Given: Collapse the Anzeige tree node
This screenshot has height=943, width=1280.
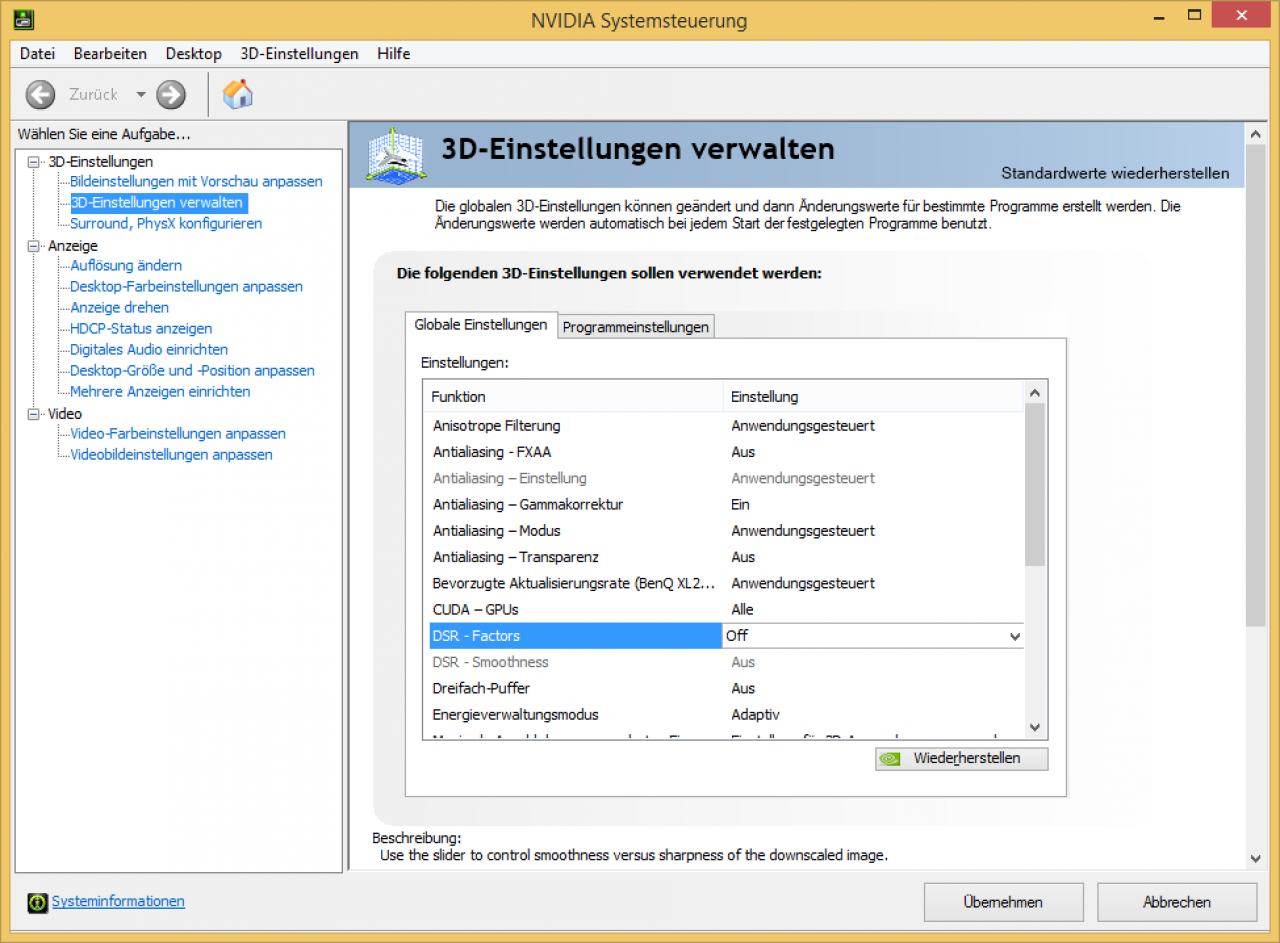Looking at the screenshot, I should [x=33, y=246].
